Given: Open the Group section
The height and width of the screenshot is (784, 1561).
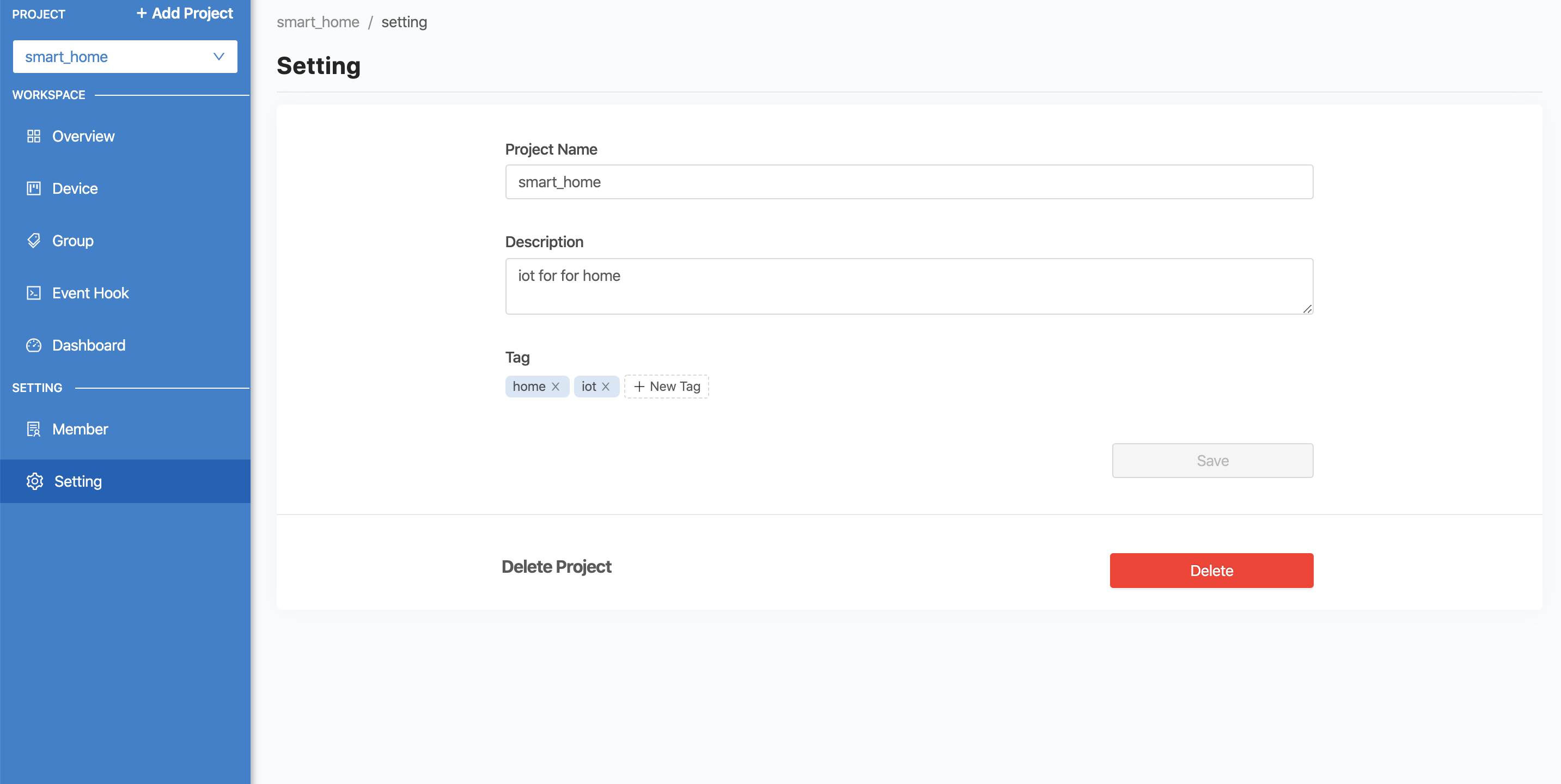Looking at the screenshot, I should (125, 241).
